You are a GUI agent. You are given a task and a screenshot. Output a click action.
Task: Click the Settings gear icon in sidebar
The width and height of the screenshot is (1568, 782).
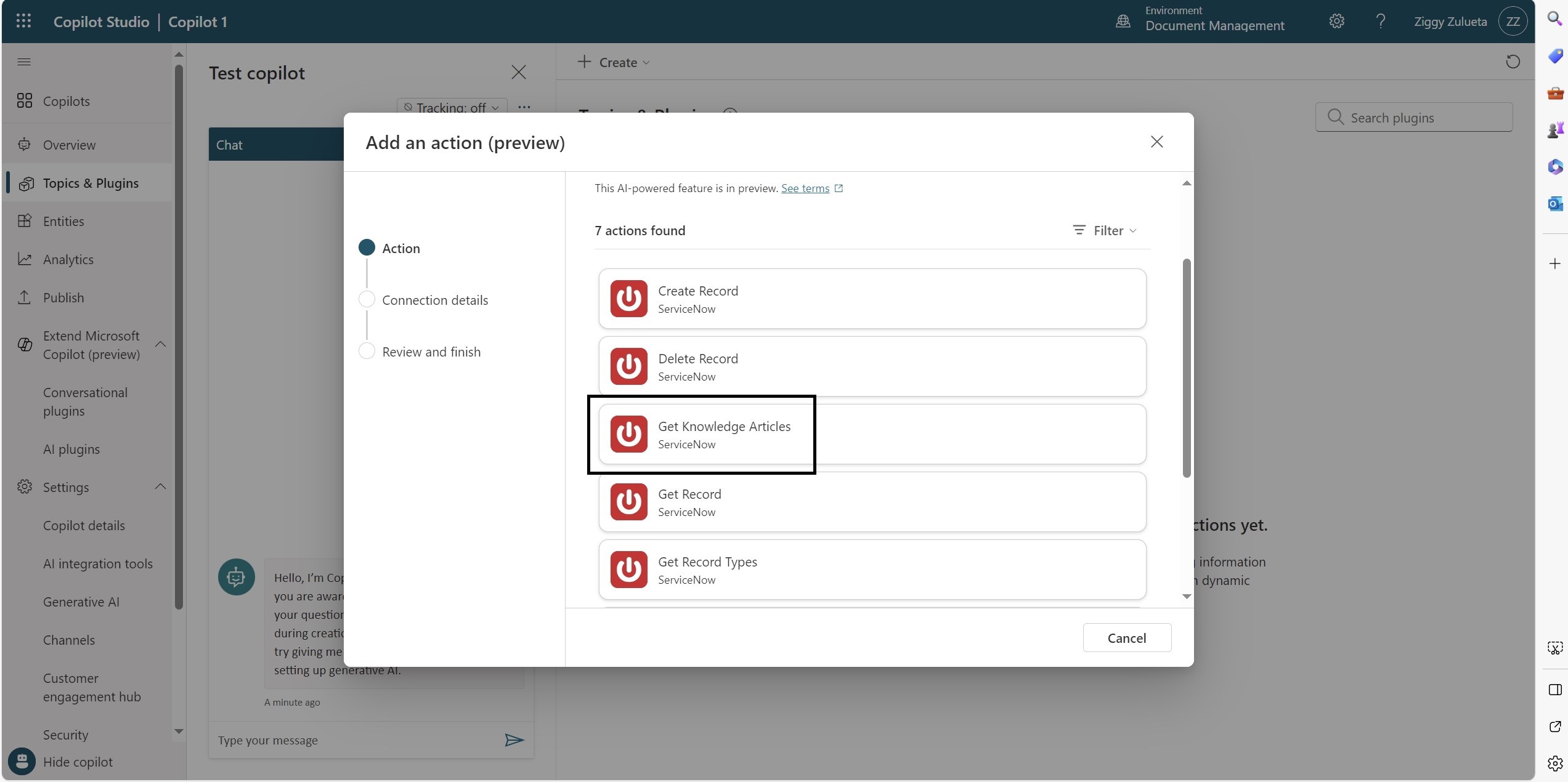[x=25, y=487]
